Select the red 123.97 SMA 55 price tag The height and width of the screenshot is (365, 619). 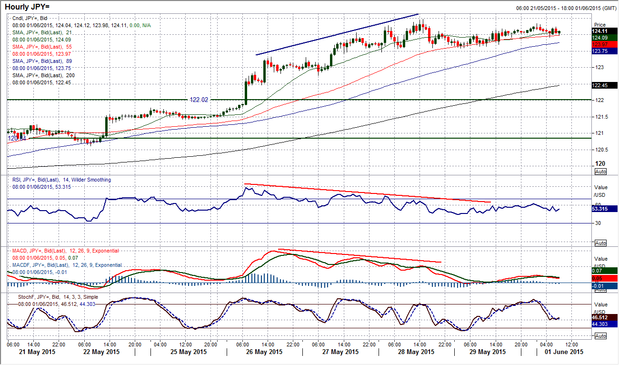coord(604,44)
